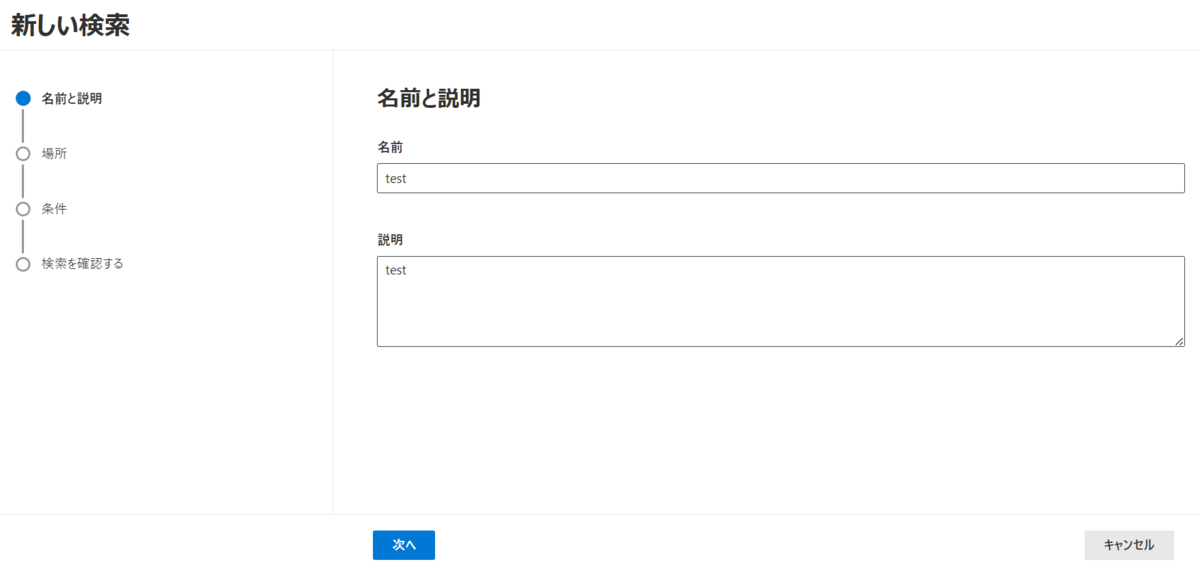Focus the 説明 text area
The height and width of the screenshot is (564, 1200).
click(x=781, y=302)
